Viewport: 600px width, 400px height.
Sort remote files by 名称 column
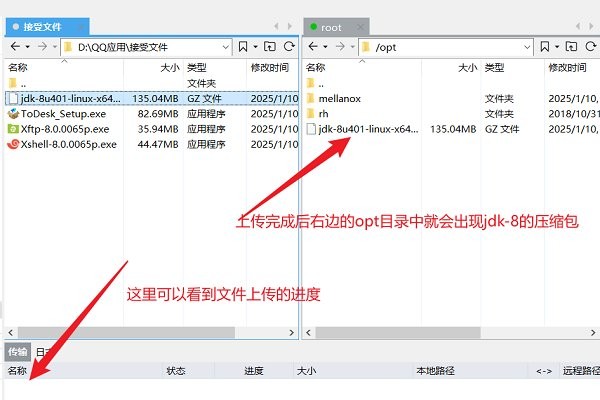pos(362,68)
